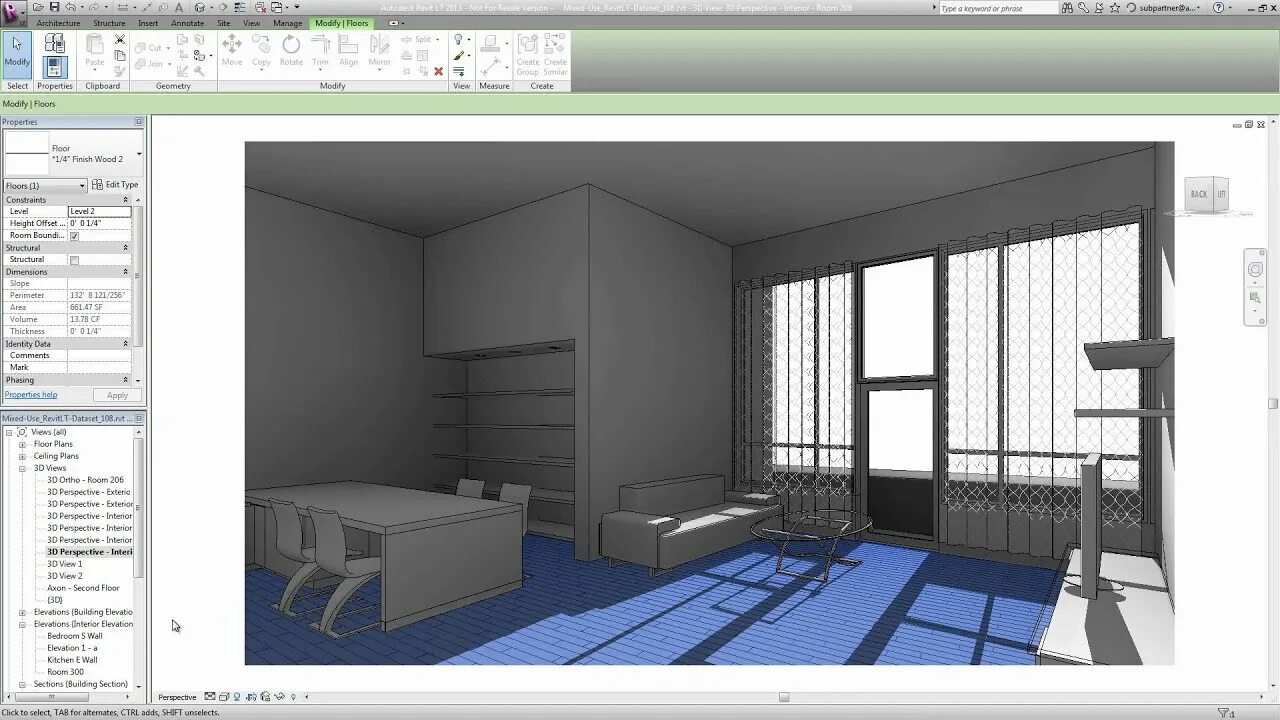
Task: Toggle the Structural checkbox
Action: pos(74,260)
